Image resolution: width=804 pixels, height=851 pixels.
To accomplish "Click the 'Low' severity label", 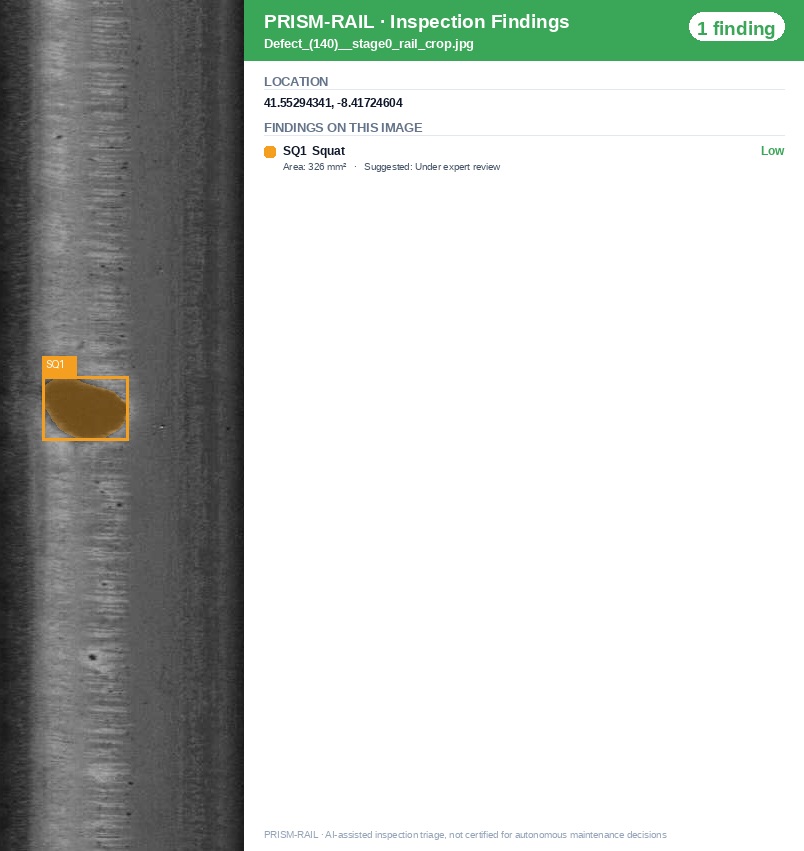I will pos(772,151).
